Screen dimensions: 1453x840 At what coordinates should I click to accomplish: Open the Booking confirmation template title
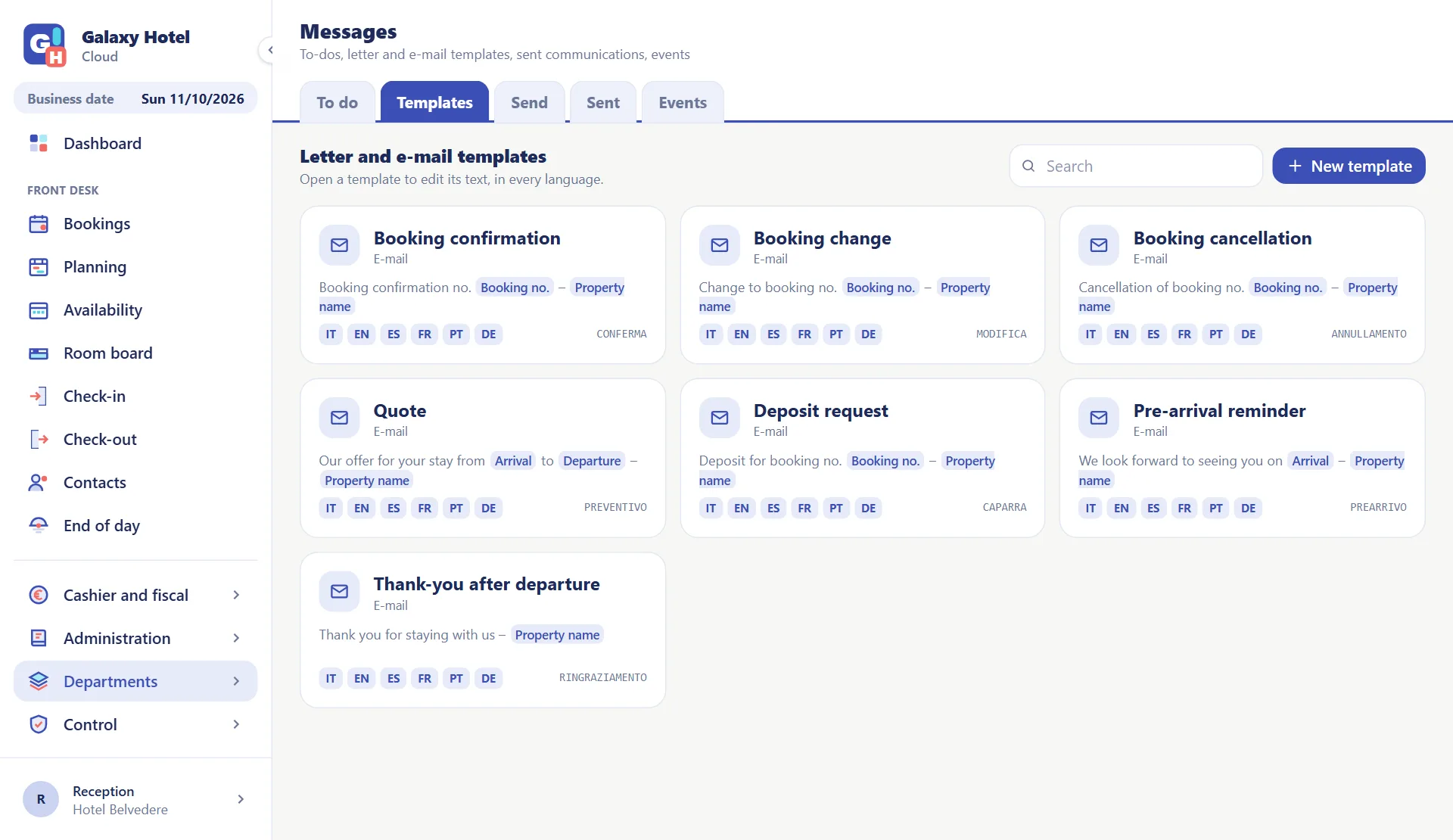467,238
